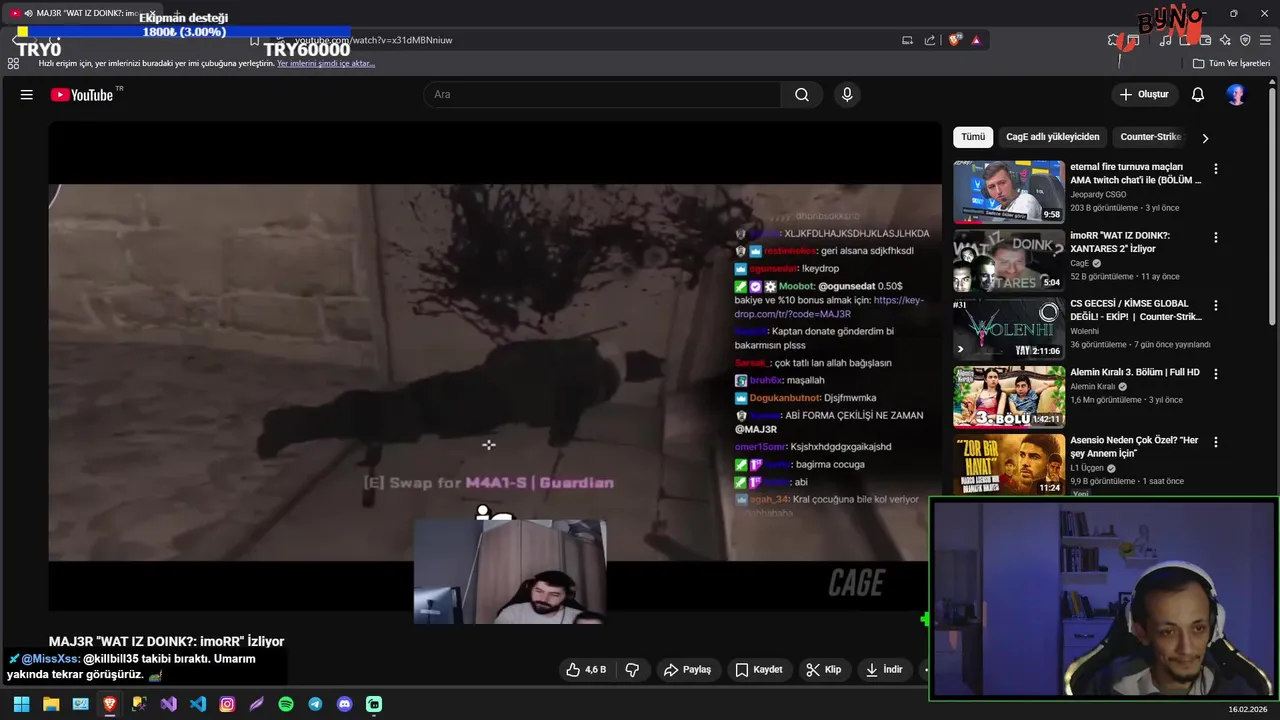The height and width of the screenshot is (720, 1280).
Task: Open the Wolenhi CS GECESİ thumbnail
Action: [x=1009, y=328]
